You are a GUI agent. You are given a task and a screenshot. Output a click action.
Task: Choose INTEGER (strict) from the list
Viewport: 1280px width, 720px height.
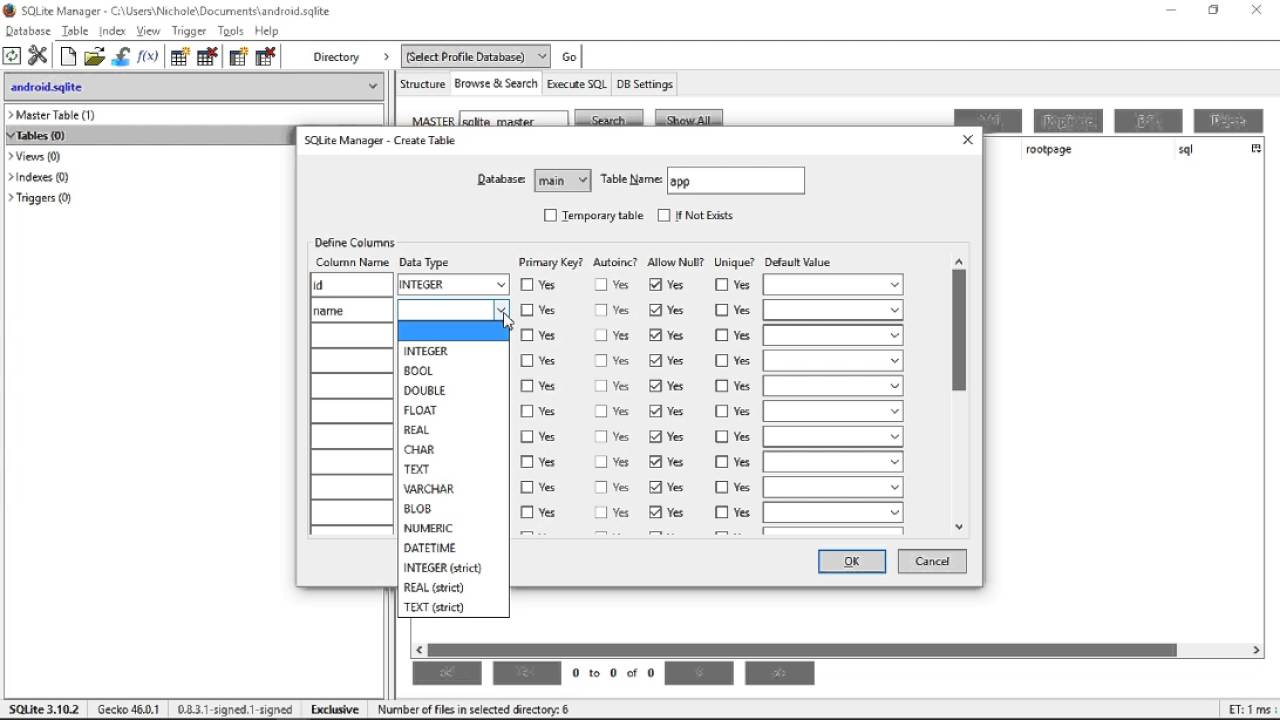pyautogui.click(x=453, y=568)
